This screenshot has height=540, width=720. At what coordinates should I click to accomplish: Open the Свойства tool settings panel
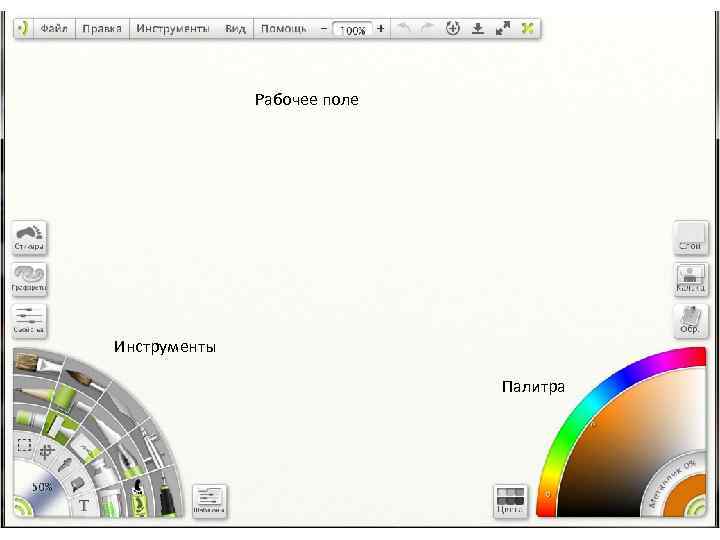29,321
